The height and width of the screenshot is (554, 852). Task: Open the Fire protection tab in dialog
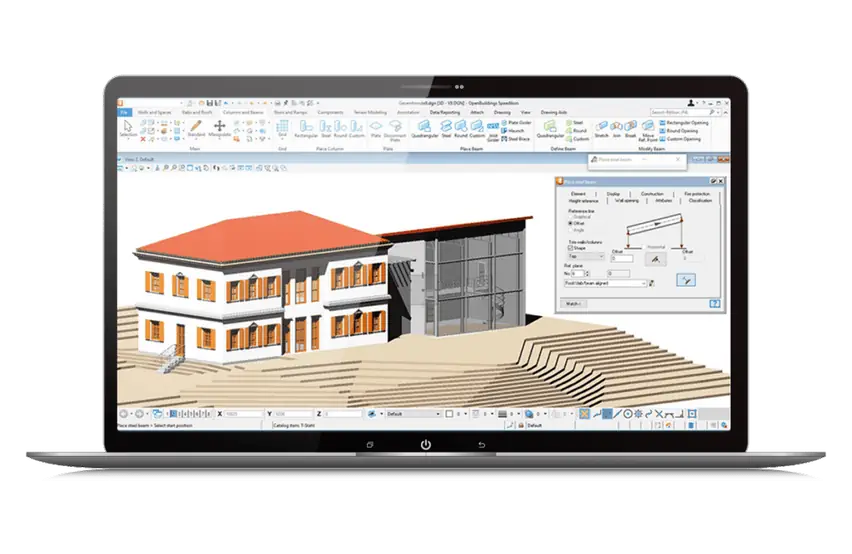click(x=697, y=194)
